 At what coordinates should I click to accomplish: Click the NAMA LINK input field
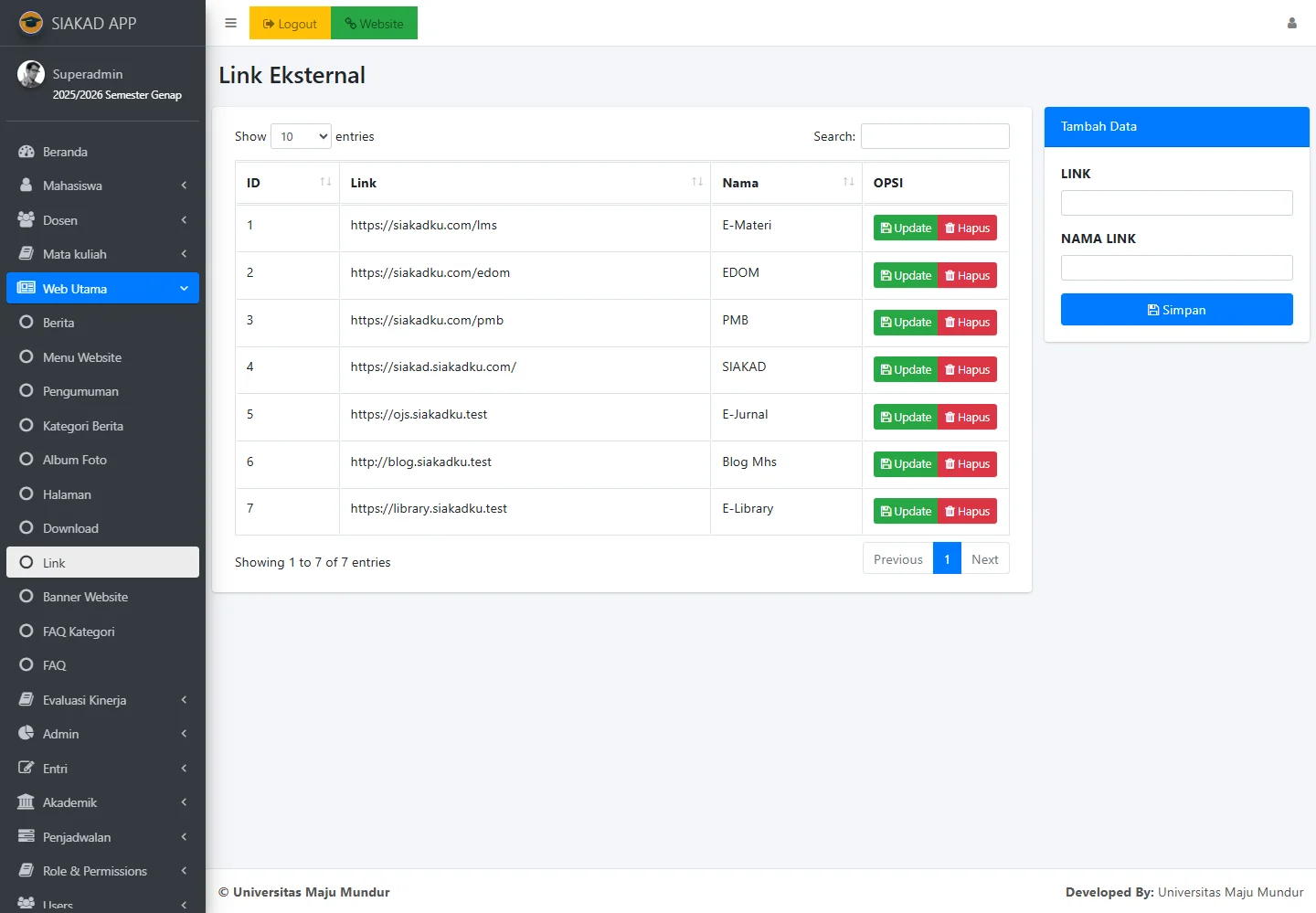(1176, 268)
